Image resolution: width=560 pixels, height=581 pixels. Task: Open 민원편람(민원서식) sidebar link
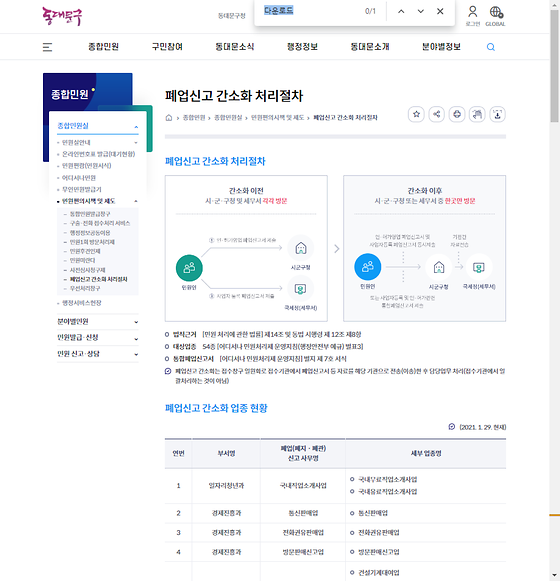coord(86,166)
